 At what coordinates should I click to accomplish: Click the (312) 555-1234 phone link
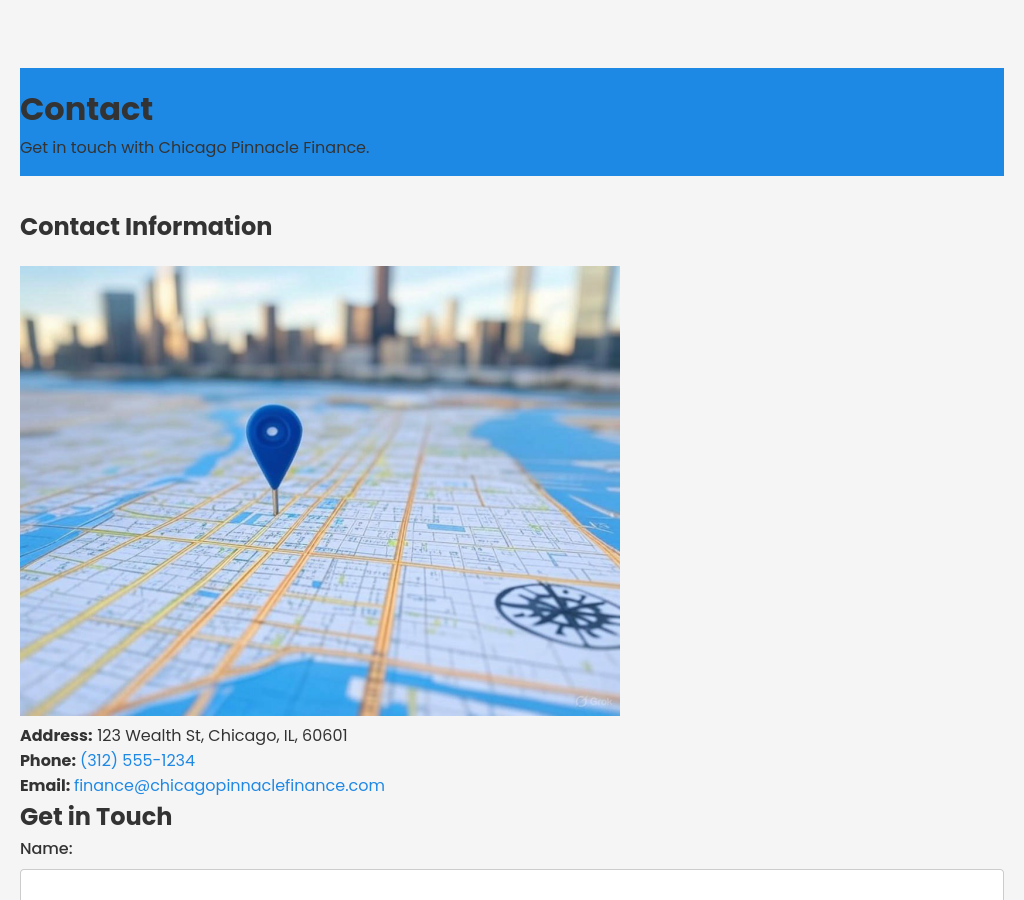[137, 761]
